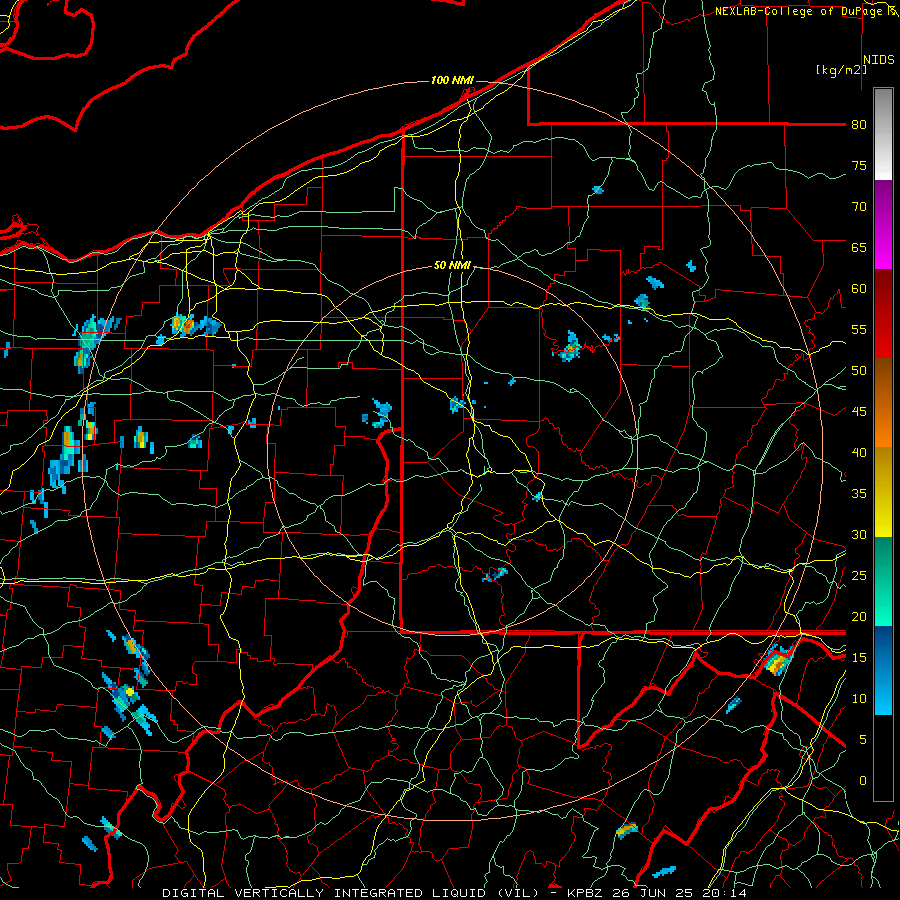Viewport: 900px width, 900px height.
Task: Click the 30 value on the scale
Action: click(x=859, y=535)
